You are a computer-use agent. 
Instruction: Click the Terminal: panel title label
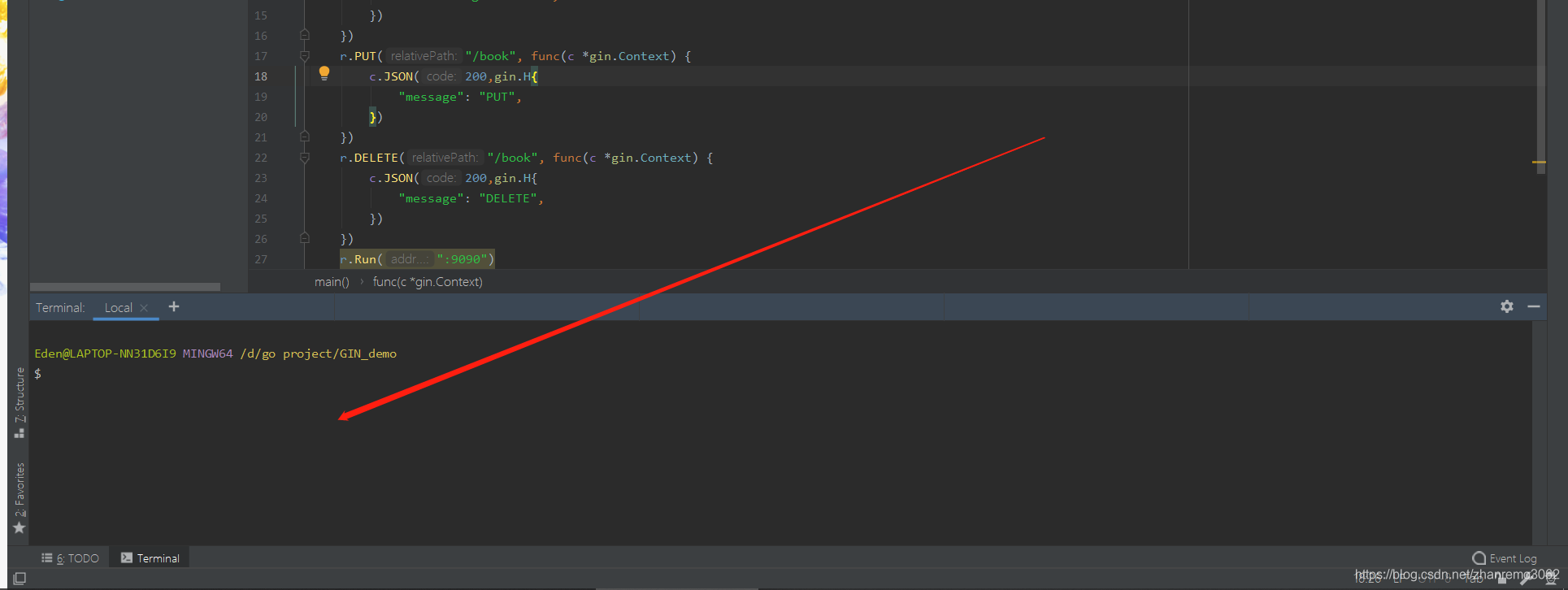click(x=60, y=307)
